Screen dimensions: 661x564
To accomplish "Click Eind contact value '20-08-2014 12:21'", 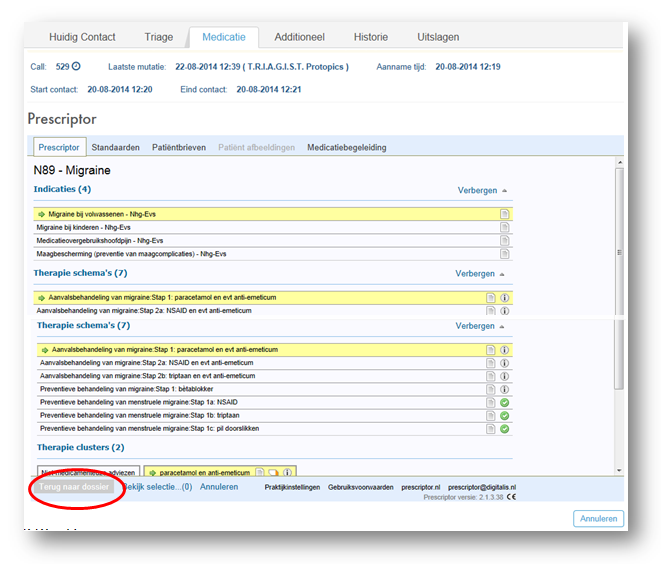I will [x=269, y=89].
